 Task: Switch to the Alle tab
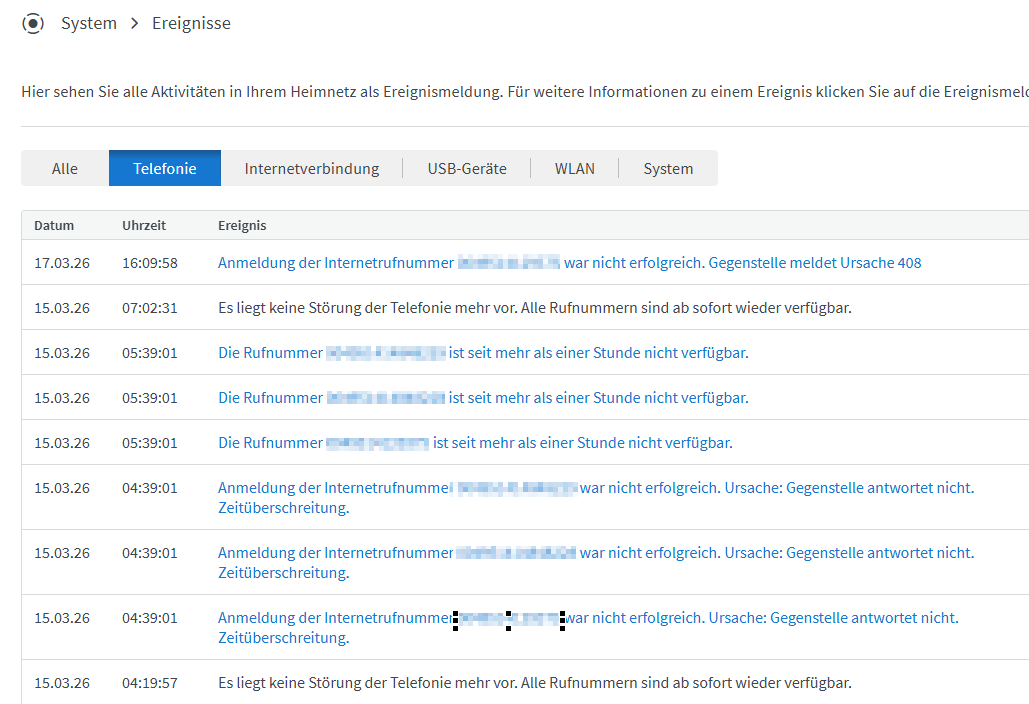pyautogui.click(x=65, y=169)
